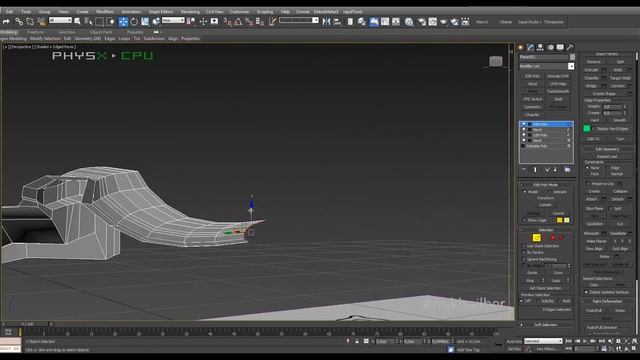Click the Redo arrow icon

[x=6, y=22]
